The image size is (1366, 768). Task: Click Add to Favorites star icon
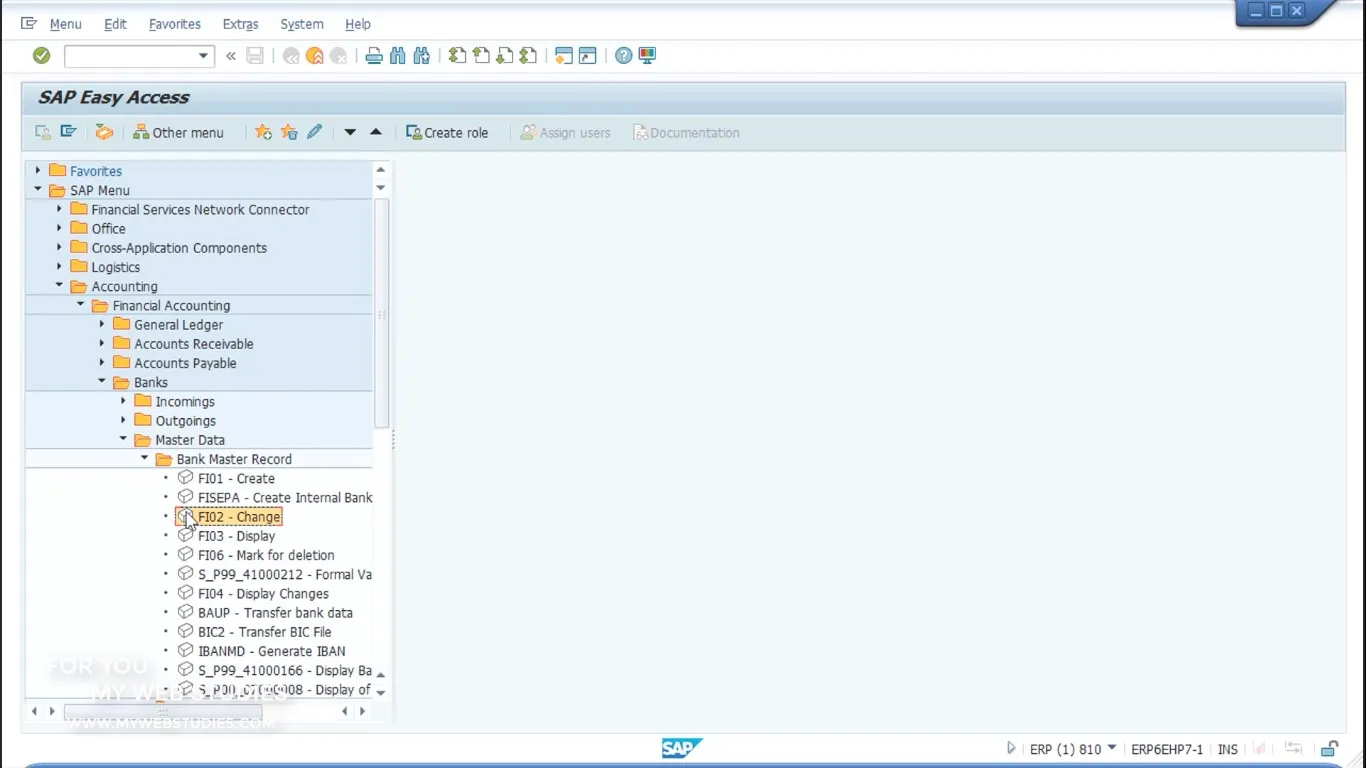pos(263,132)
